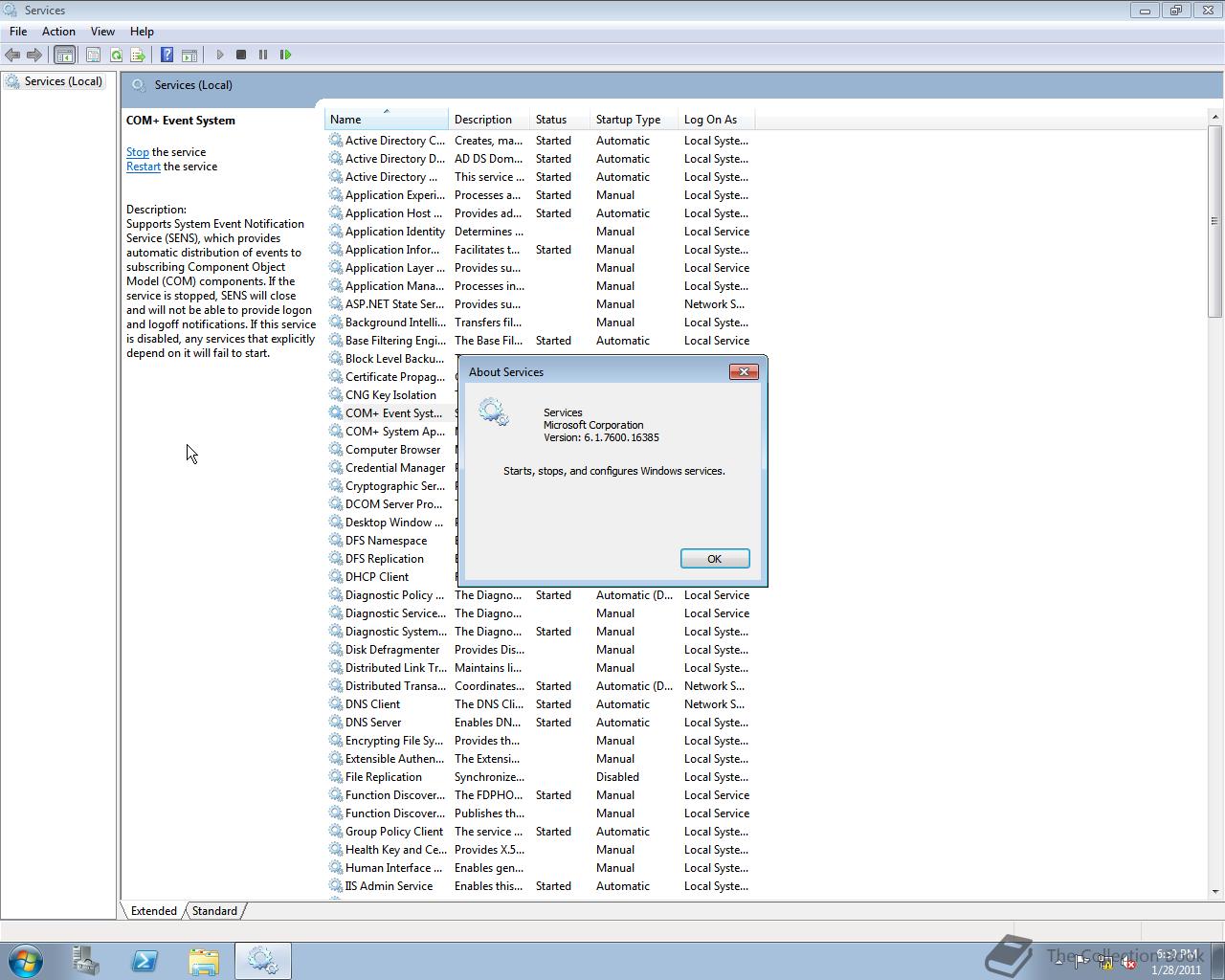Select the Base Filtering Engi... service row
The image size is (1225, 980).
pyautogui.click(x=541, y=341)
